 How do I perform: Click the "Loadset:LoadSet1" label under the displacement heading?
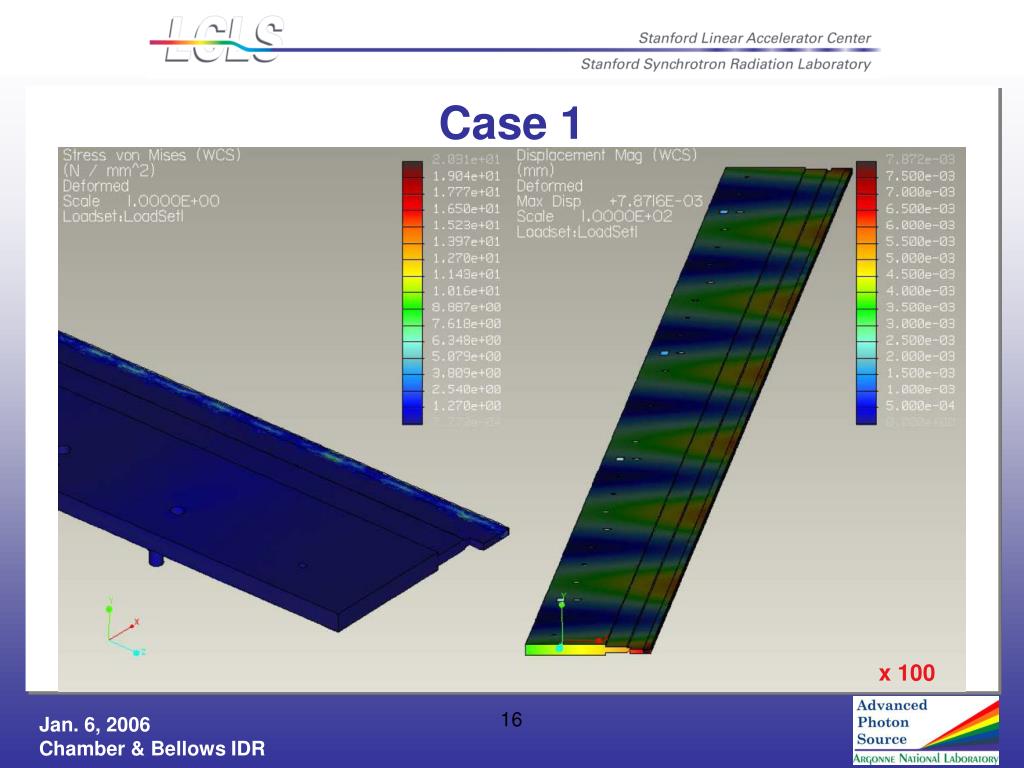pyautogui.click(x=577, y=232)
